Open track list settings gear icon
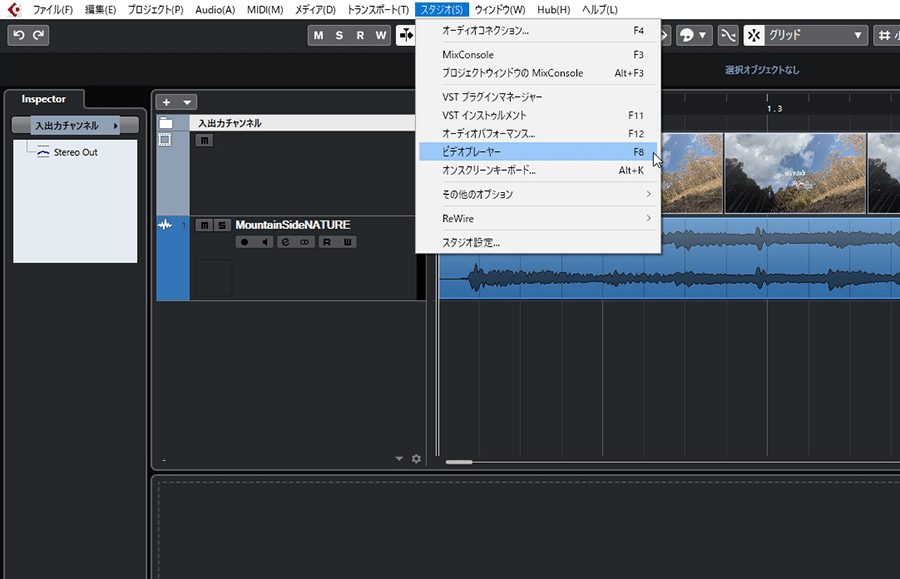The height and width of the screenshot is (579, 900). coord(416,458)
